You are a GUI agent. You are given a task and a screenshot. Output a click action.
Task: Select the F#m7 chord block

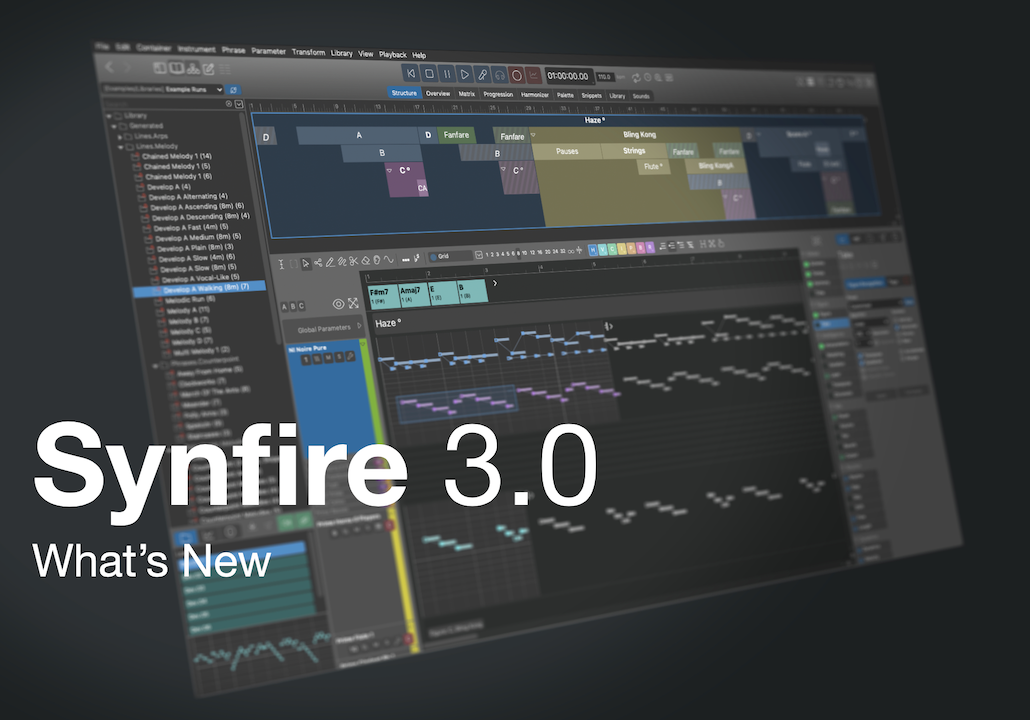[x=382, y=293]
